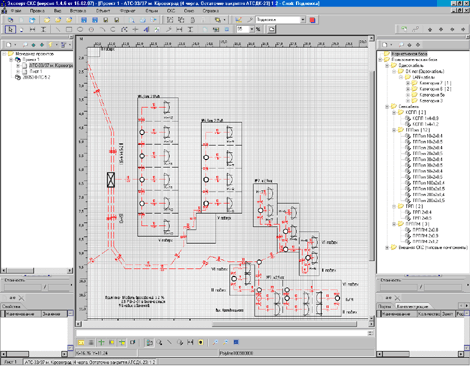Select the Категория 5e folder

432,95
